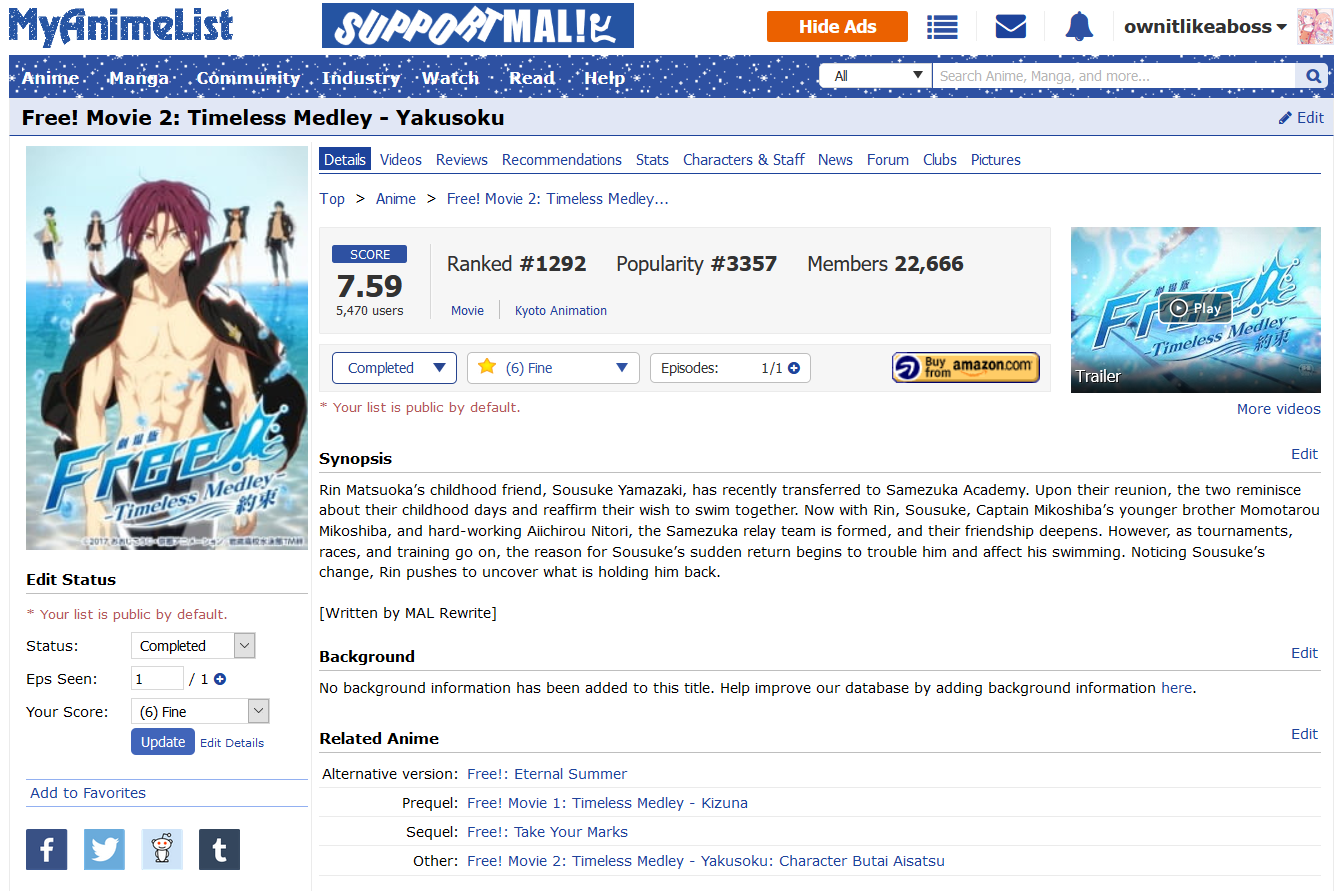Open the messages envelope icon
The width and height of the screenshot is (1344, 891).
click(x=1011, y=27)
